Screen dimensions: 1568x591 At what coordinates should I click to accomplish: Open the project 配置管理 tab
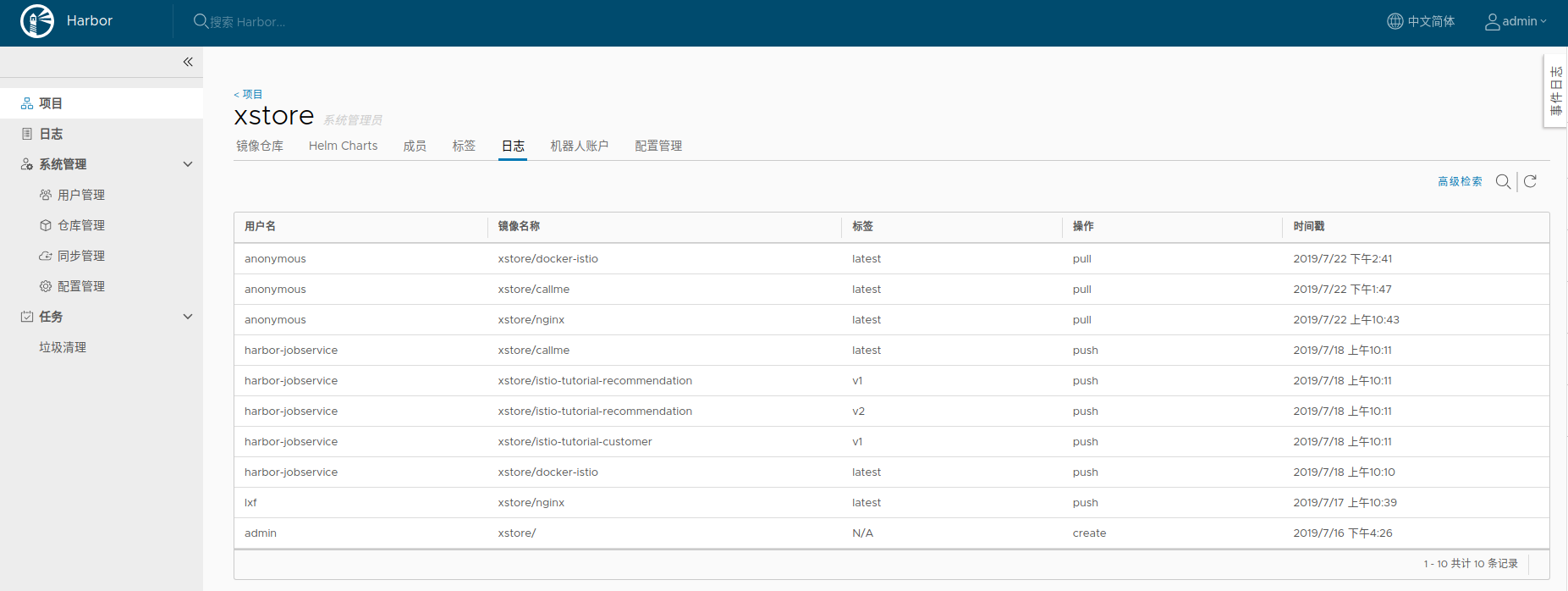pyautogui.click(x=658, y=146)
